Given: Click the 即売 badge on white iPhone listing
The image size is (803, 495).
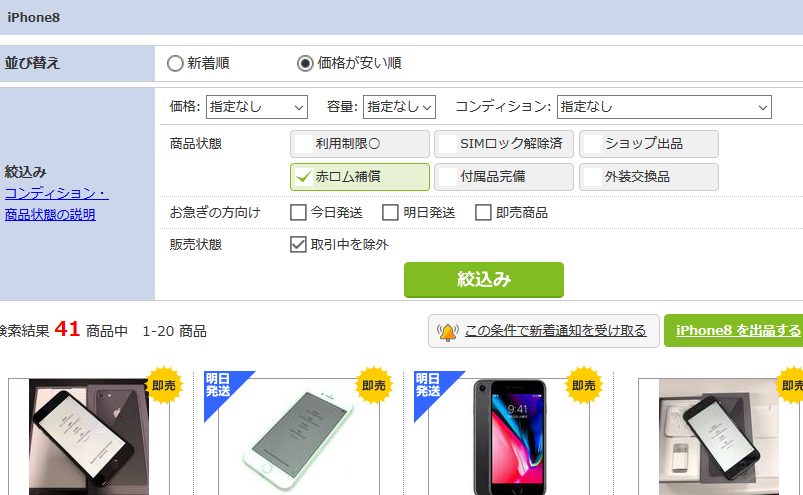Looking at the screenshot, I should pos(374,385).
